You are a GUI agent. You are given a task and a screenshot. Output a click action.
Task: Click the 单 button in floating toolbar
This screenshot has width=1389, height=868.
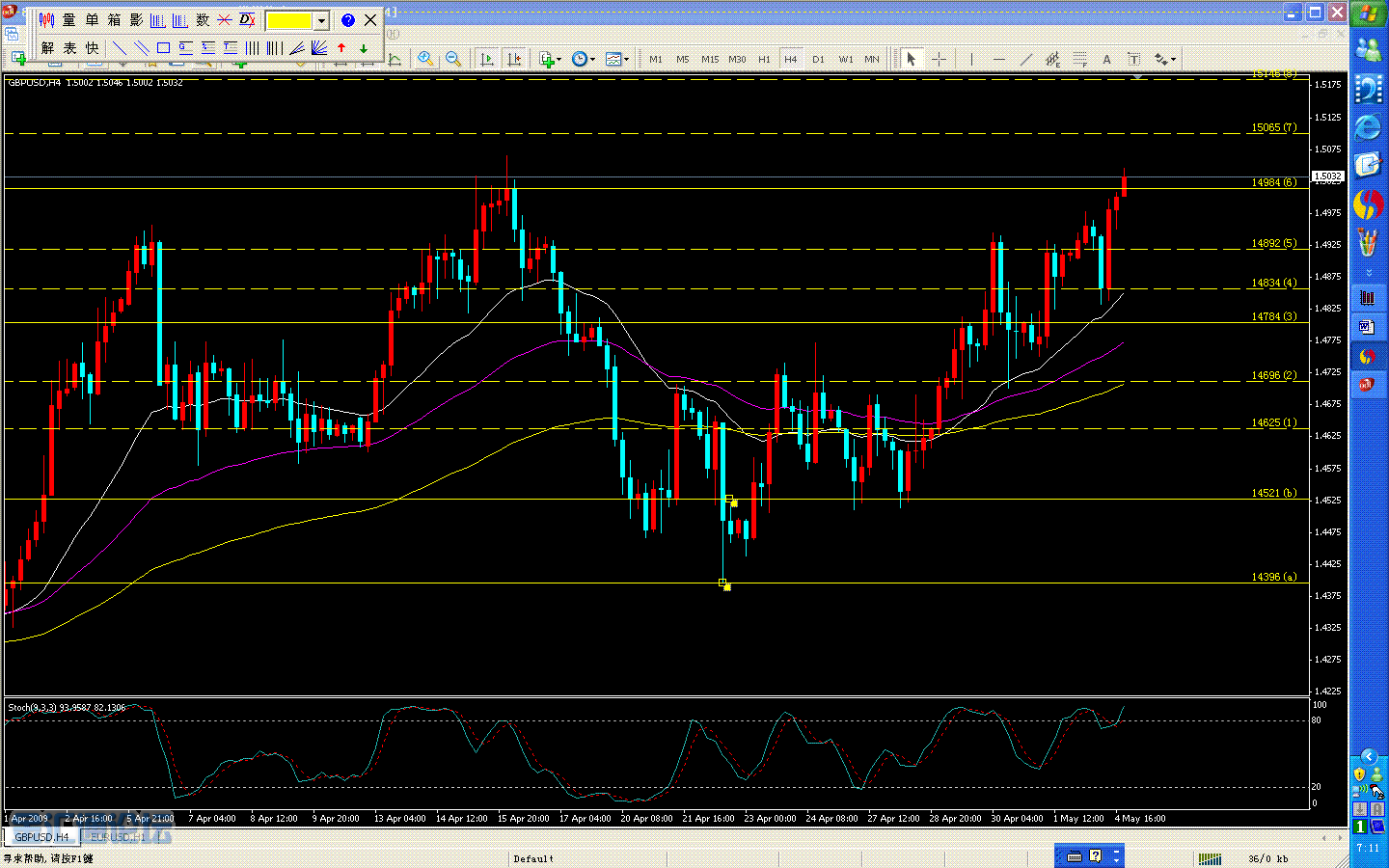tap(92, 20)
